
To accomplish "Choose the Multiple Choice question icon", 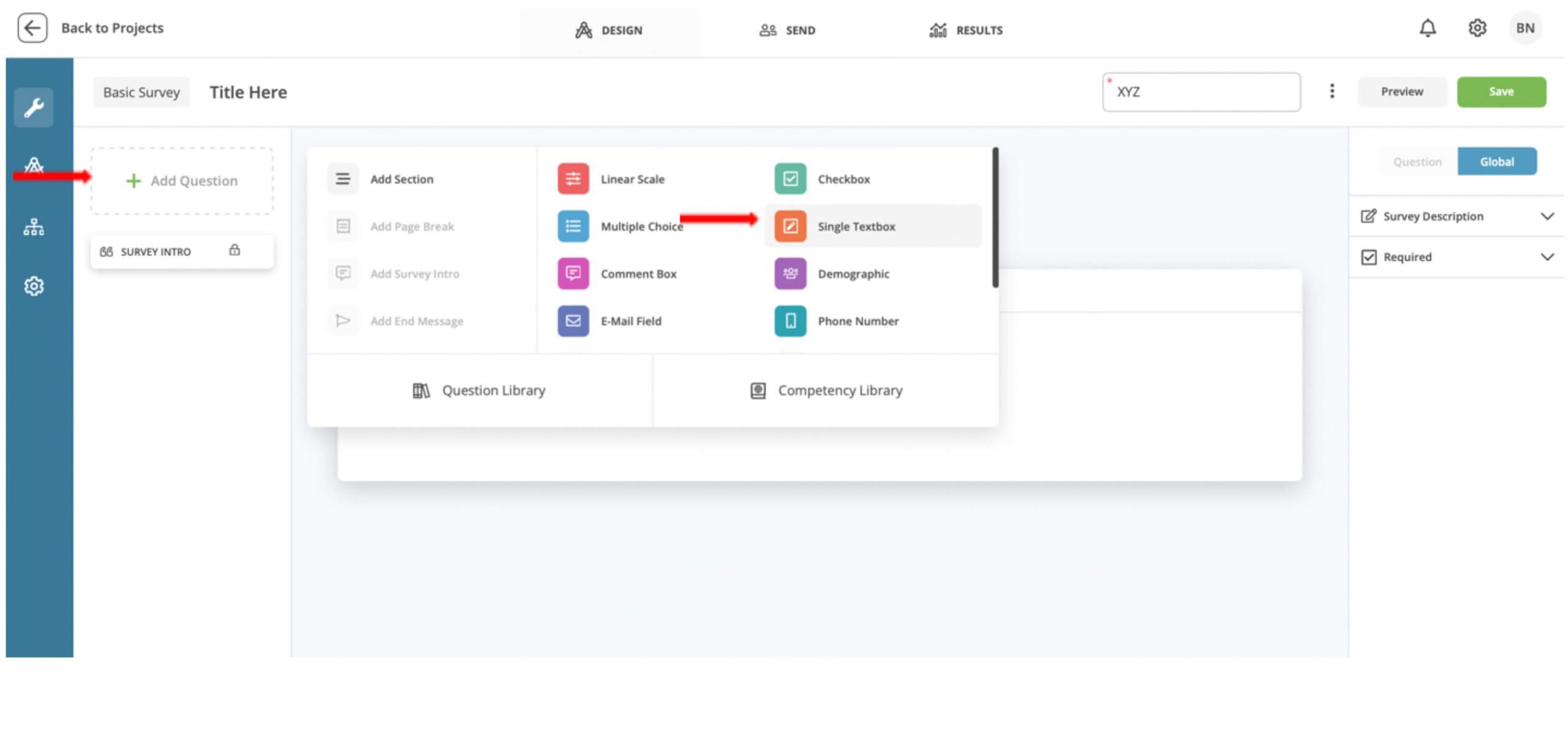I will (x=573, y=226).
